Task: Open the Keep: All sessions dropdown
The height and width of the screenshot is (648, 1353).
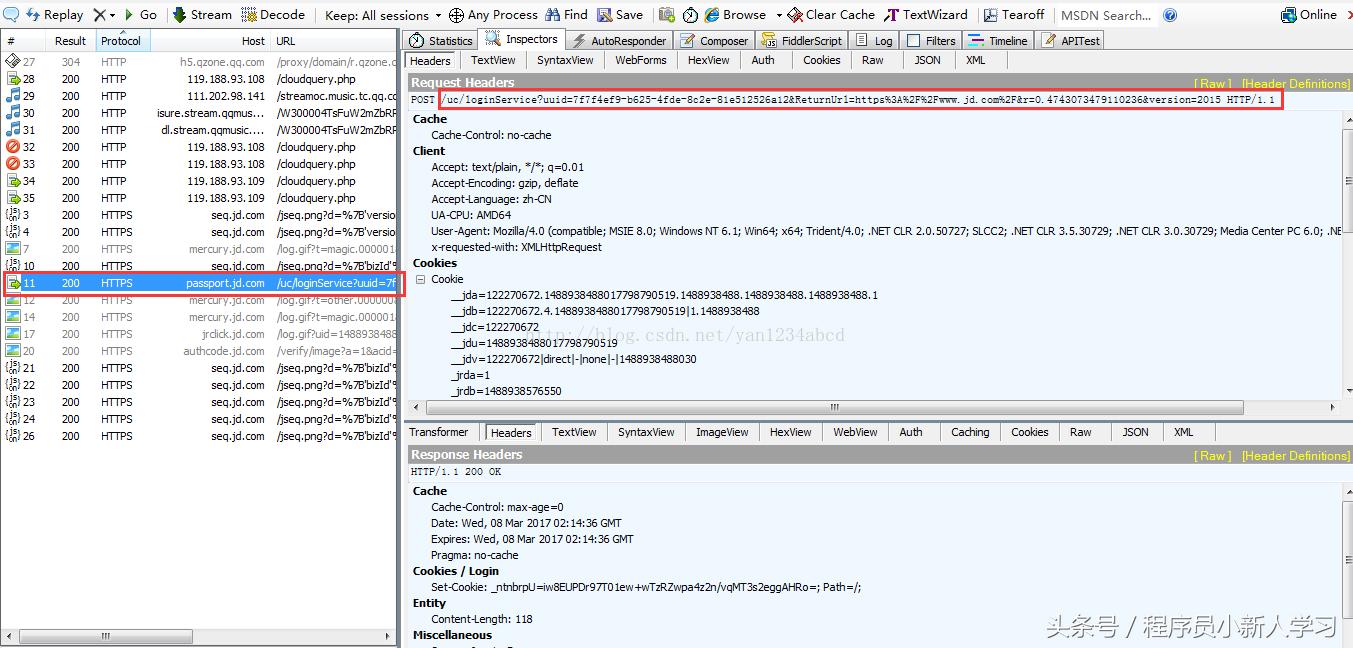Action: 380,14
